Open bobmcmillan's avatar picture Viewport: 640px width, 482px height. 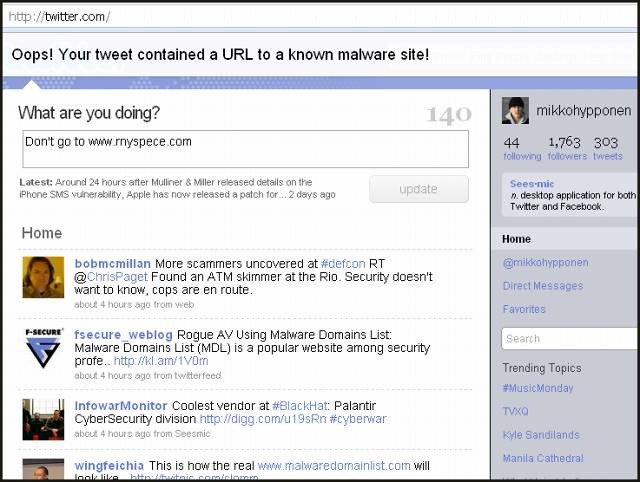click(43, 277)
